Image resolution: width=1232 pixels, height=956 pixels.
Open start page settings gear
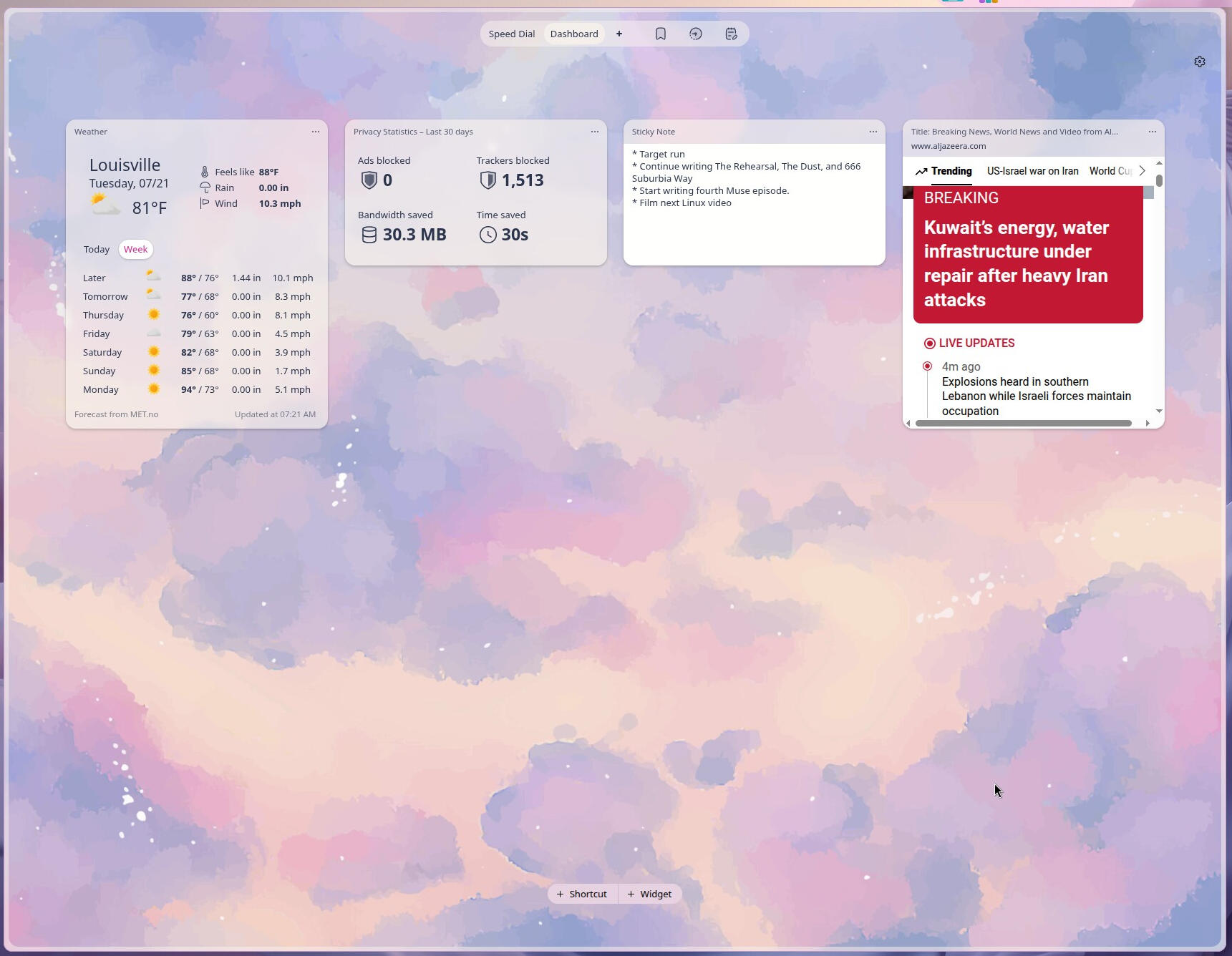(x=1200, y=62)
